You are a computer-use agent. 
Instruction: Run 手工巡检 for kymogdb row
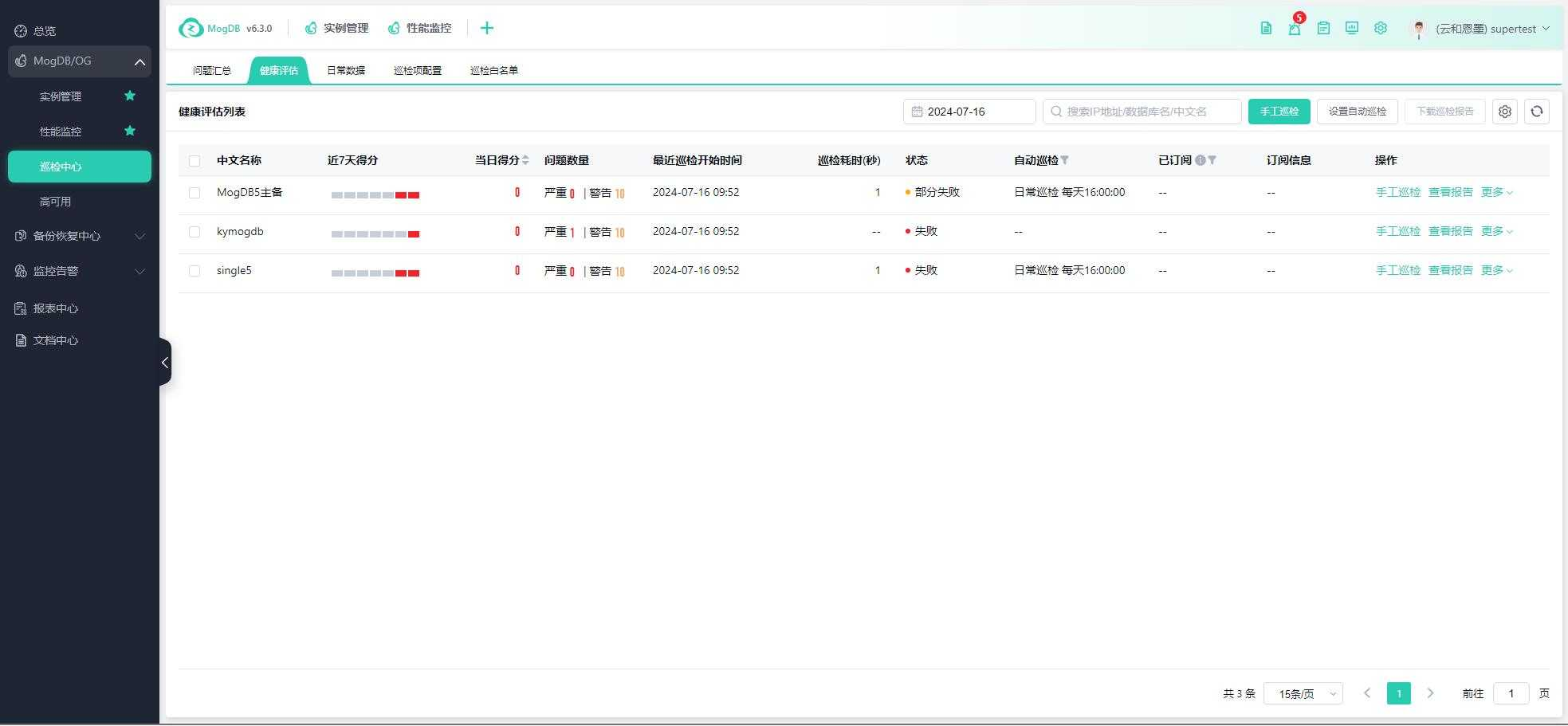click(1398, 231)
